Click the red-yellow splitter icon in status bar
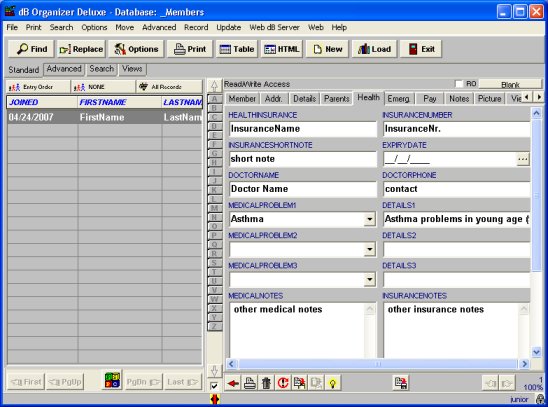 coord(215,399)
